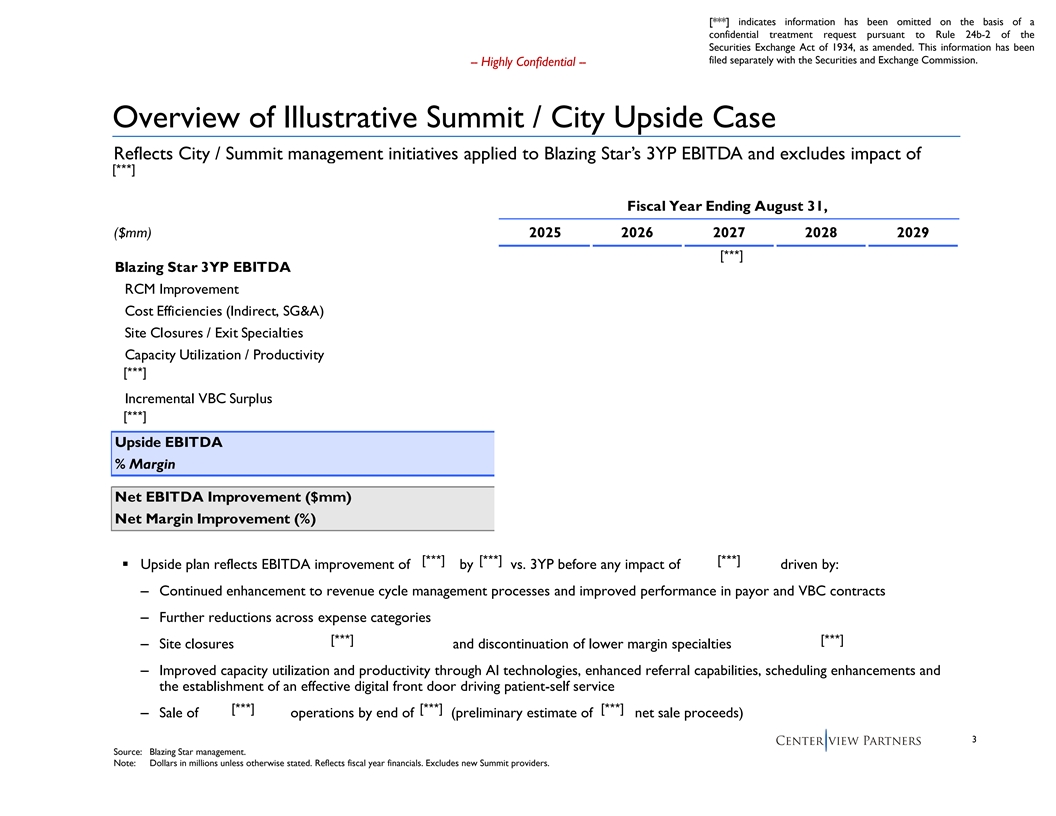
Task: Click the "($mm)" units label
Action: [x=133, y=233]
